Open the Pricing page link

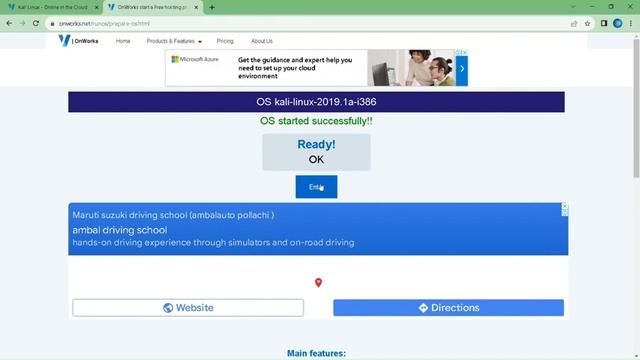coord(225,41)
